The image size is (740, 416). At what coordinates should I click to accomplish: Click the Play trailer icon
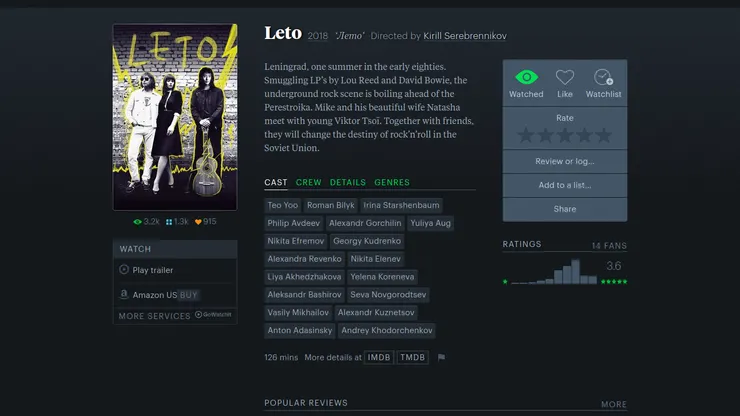pyautogui.click(x=124, y=269)
